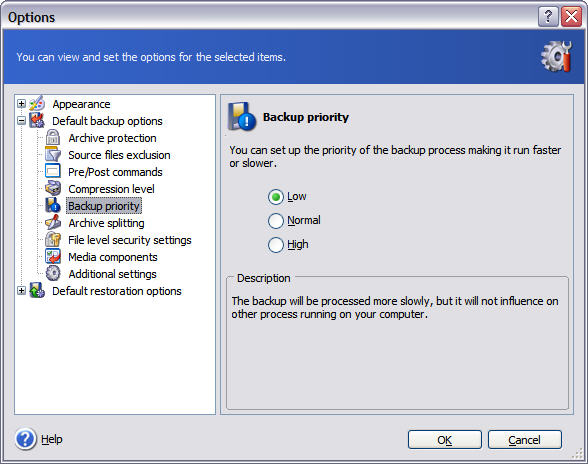Viewport: 588px width, 464px height.
Task: Expand the Default restoration options node
Action: 22,291
